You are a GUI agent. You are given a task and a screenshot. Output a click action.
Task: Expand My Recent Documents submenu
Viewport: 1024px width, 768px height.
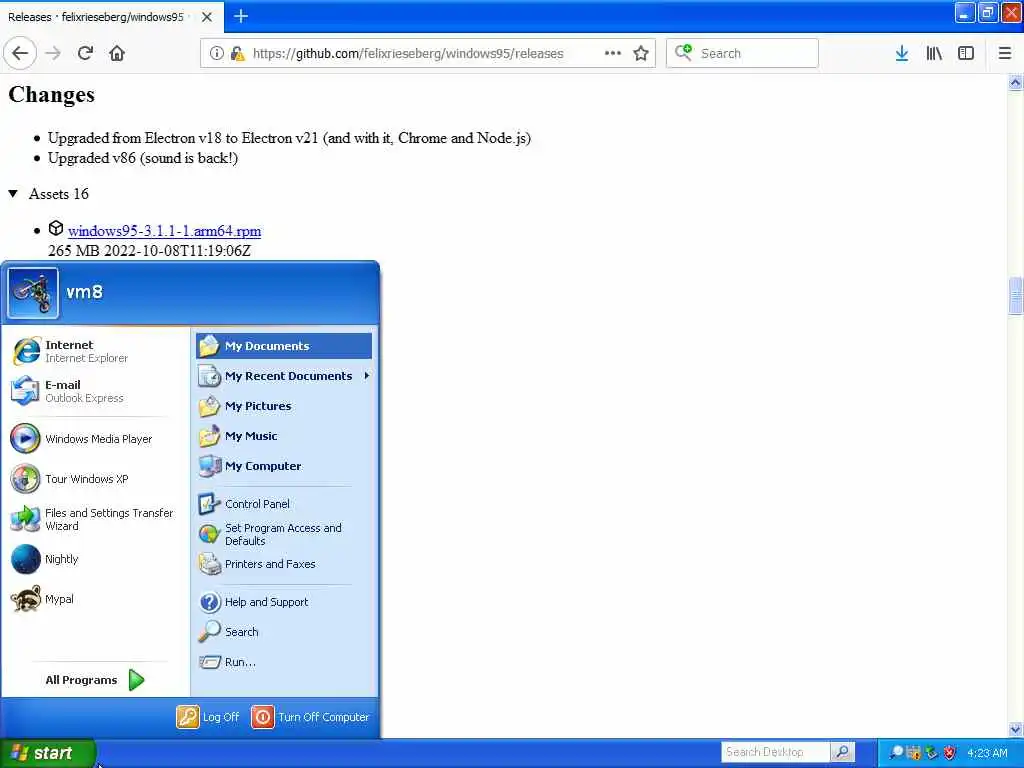click(284, 376)
